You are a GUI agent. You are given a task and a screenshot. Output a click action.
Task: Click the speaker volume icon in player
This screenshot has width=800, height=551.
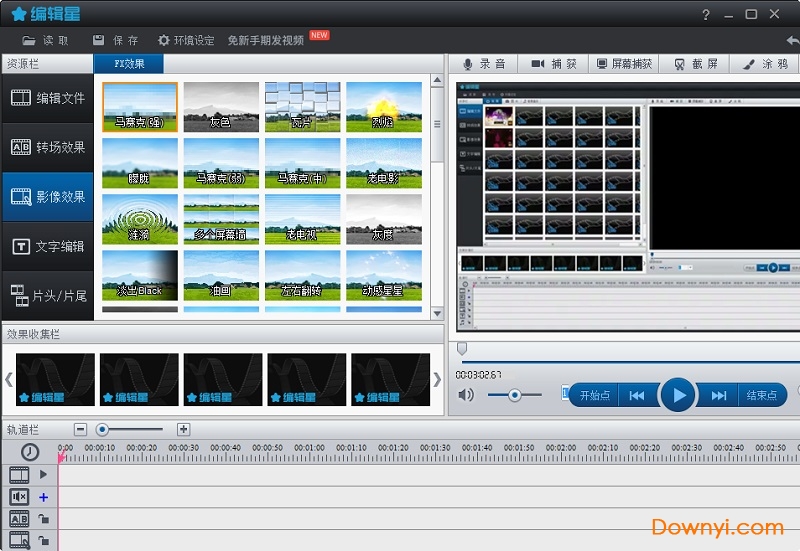[466, 395]
